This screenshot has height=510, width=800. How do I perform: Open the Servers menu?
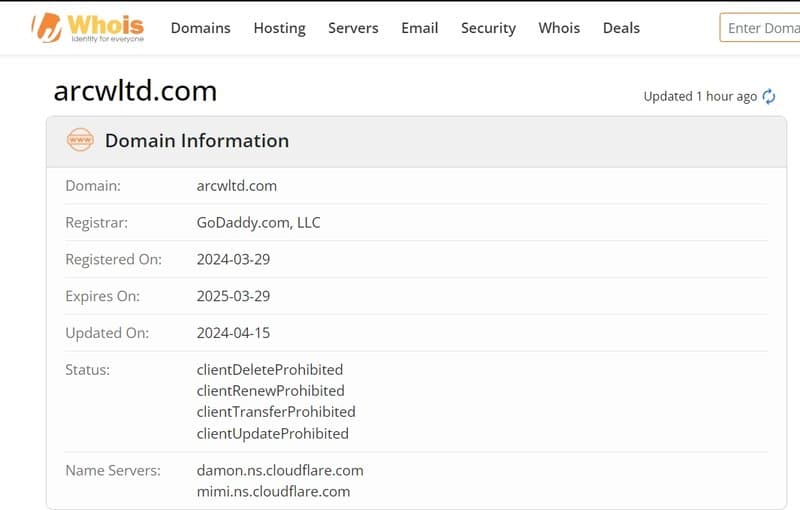coord(353,28)
